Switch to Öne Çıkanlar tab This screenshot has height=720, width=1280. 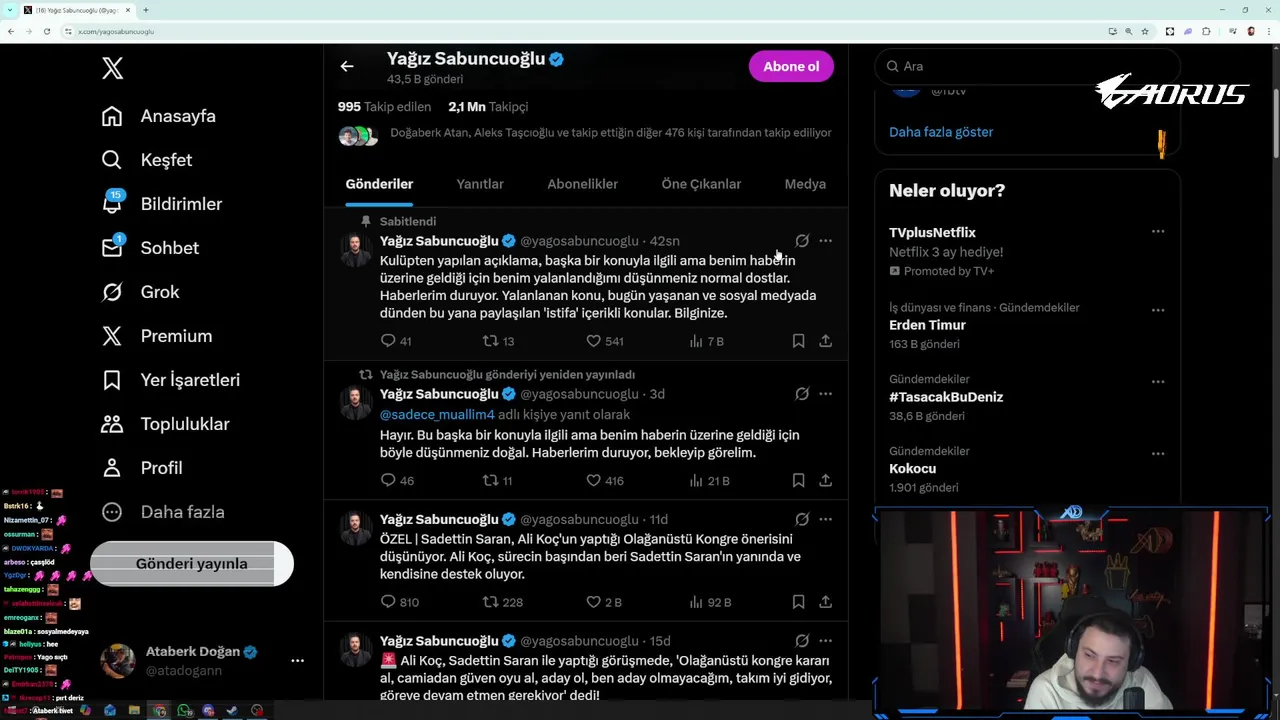point(701,184)
